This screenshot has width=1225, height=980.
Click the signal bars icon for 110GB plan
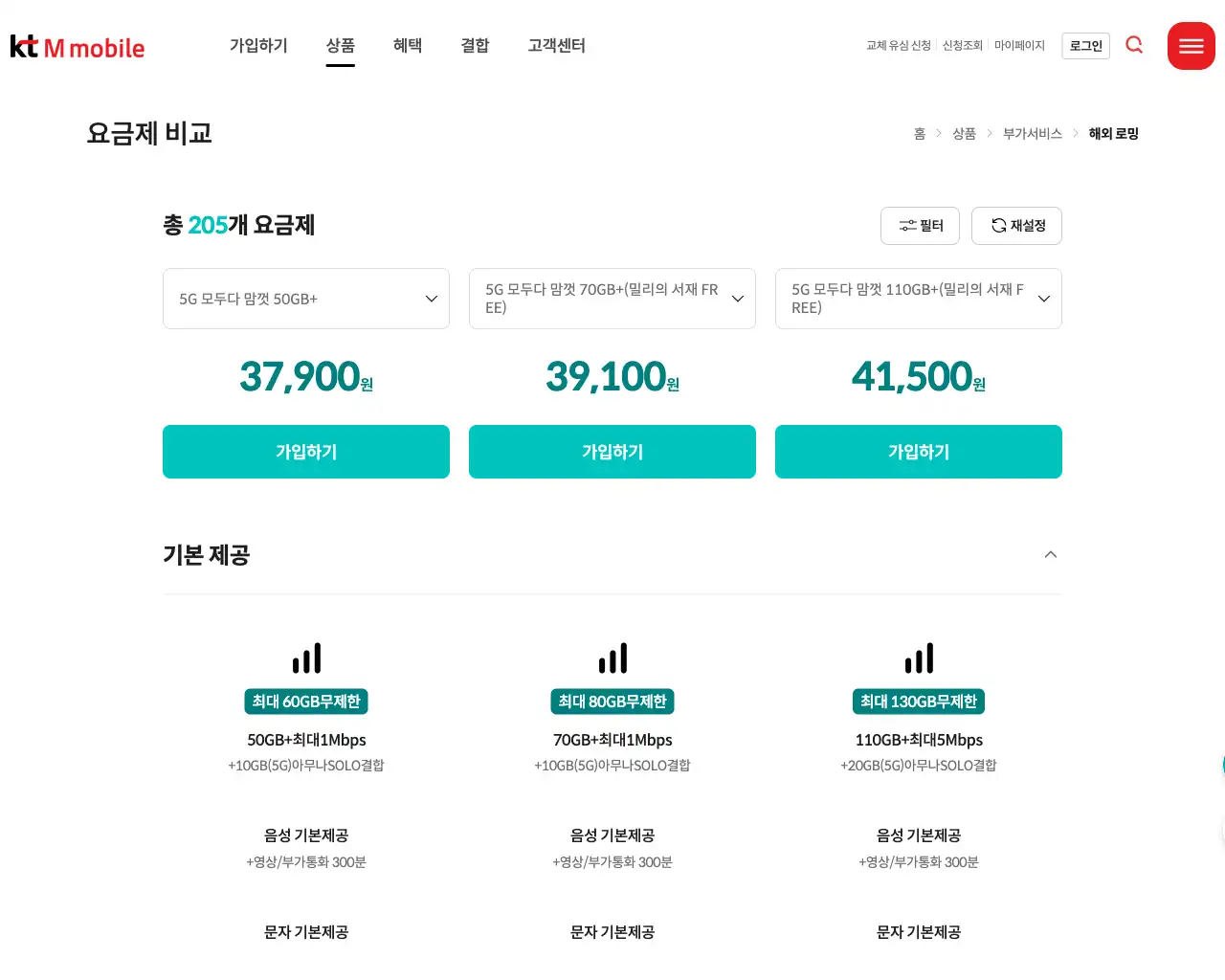[919, 658]
